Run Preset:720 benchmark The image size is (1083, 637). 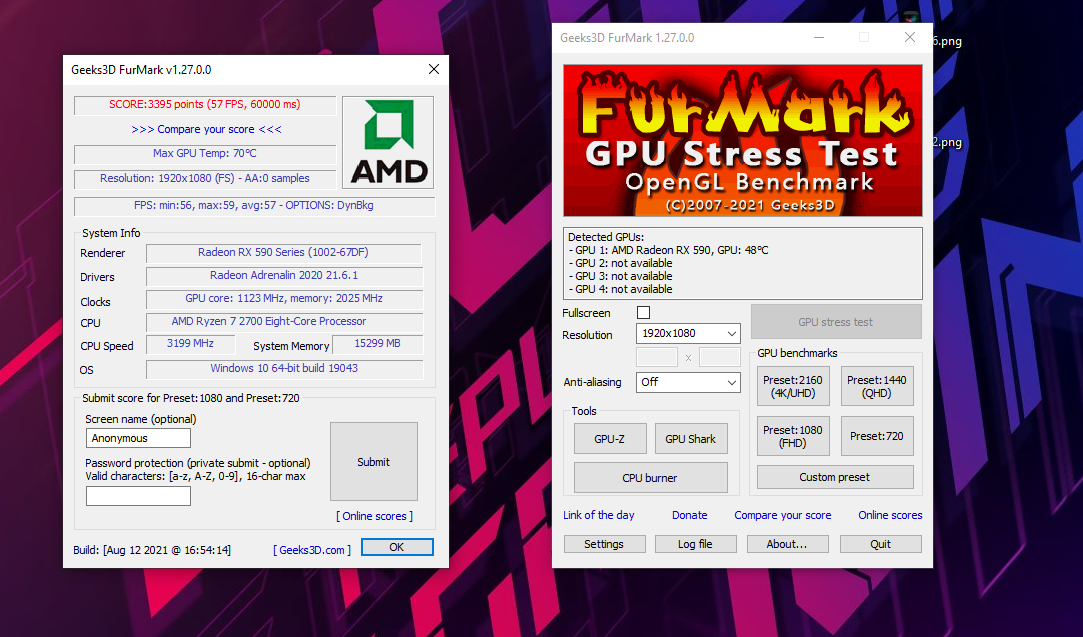(876, 436)
